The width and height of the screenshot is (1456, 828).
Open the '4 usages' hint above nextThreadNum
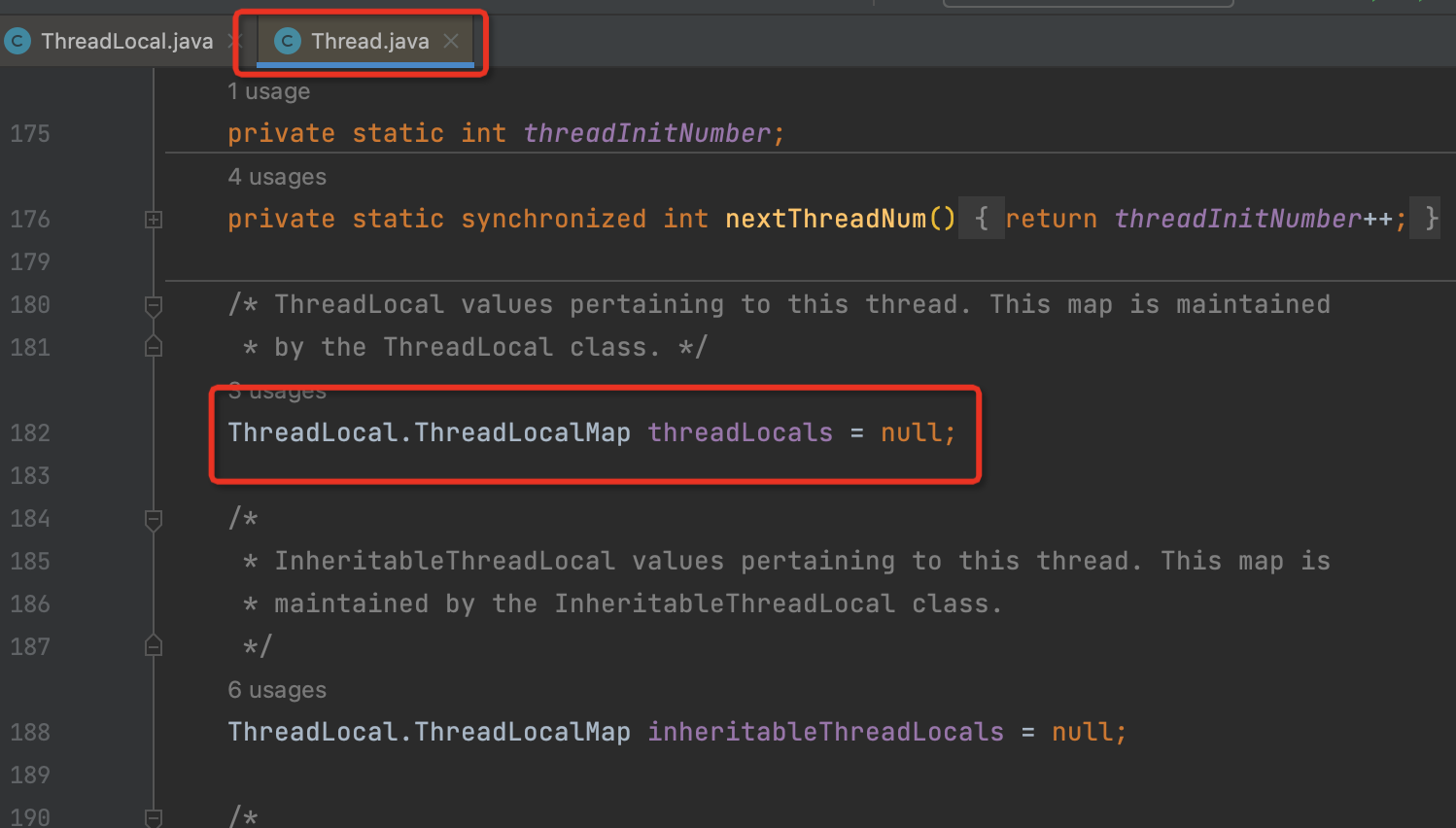point(277,177)
